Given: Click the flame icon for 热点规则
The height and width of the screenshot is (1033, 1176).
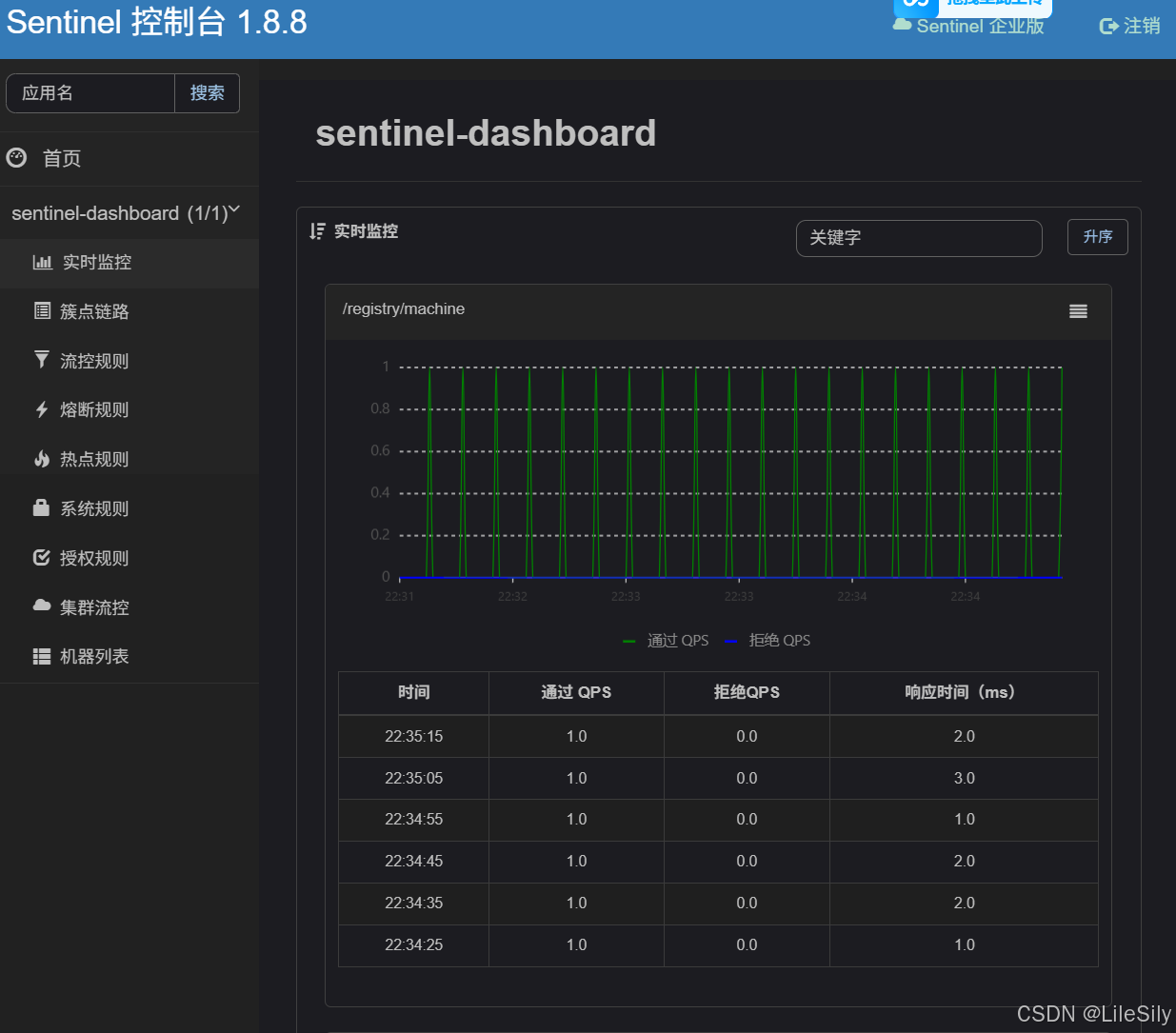Looking at the screenshot, I should click(x=42, y=459).
